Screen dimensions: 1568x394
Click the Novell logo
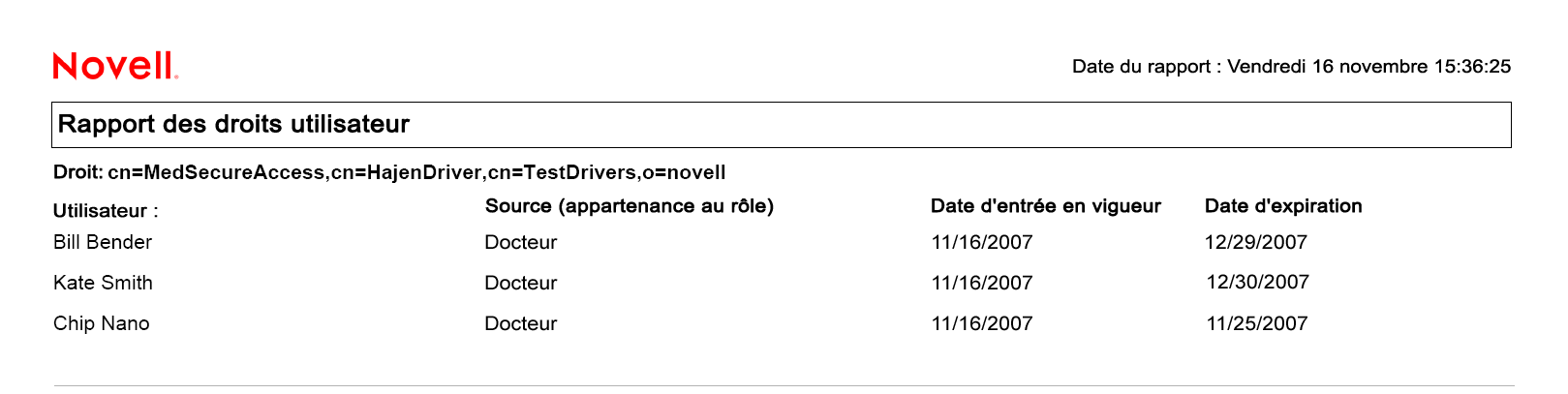click(x=115, y=66)
